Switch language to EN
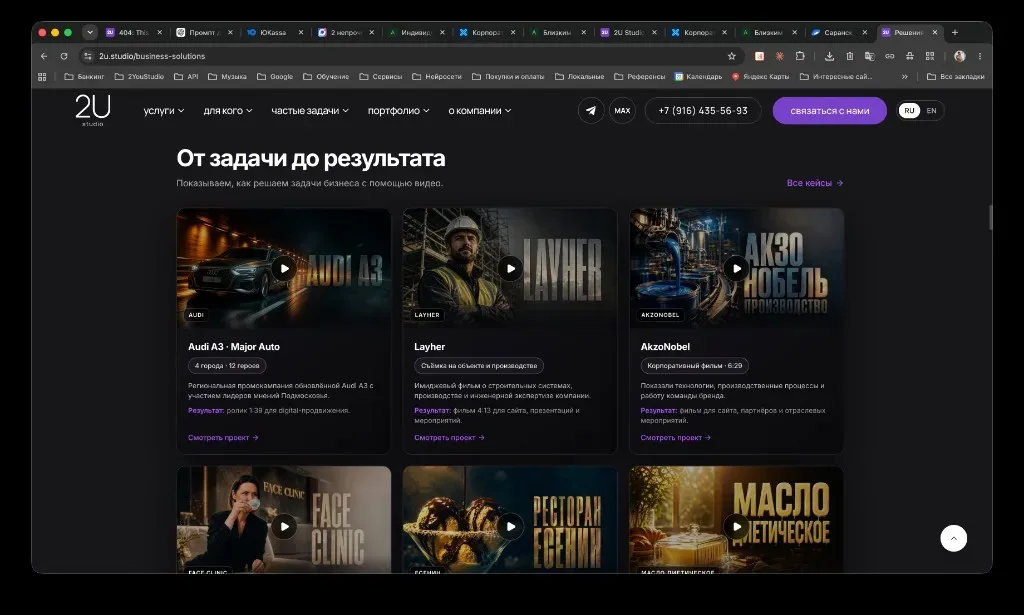The height and width of the screenshot is (615, 1024). (x=931, y=110)
